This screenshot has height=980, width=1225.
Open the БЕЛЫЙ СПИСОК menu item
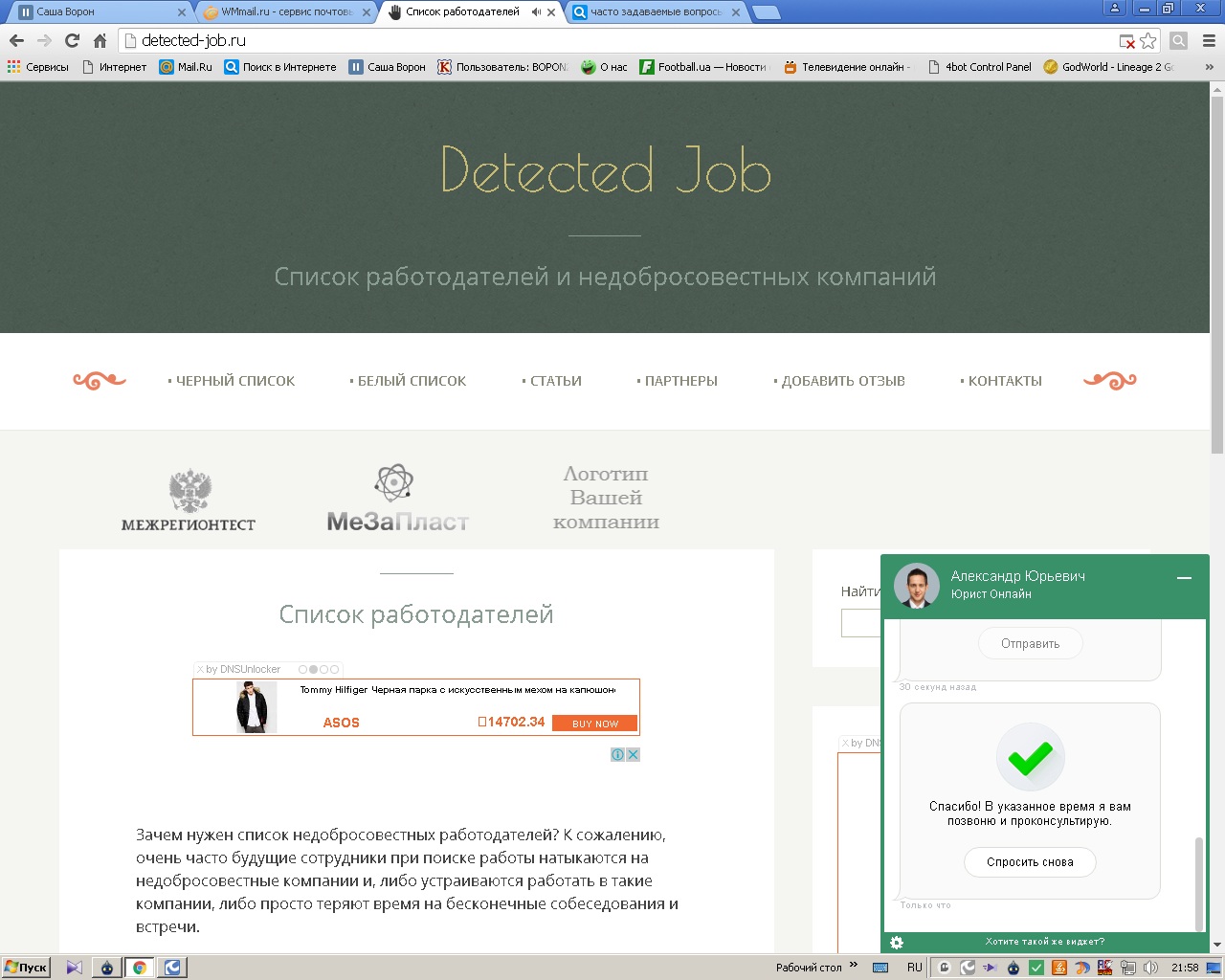(x=408, y=381)
